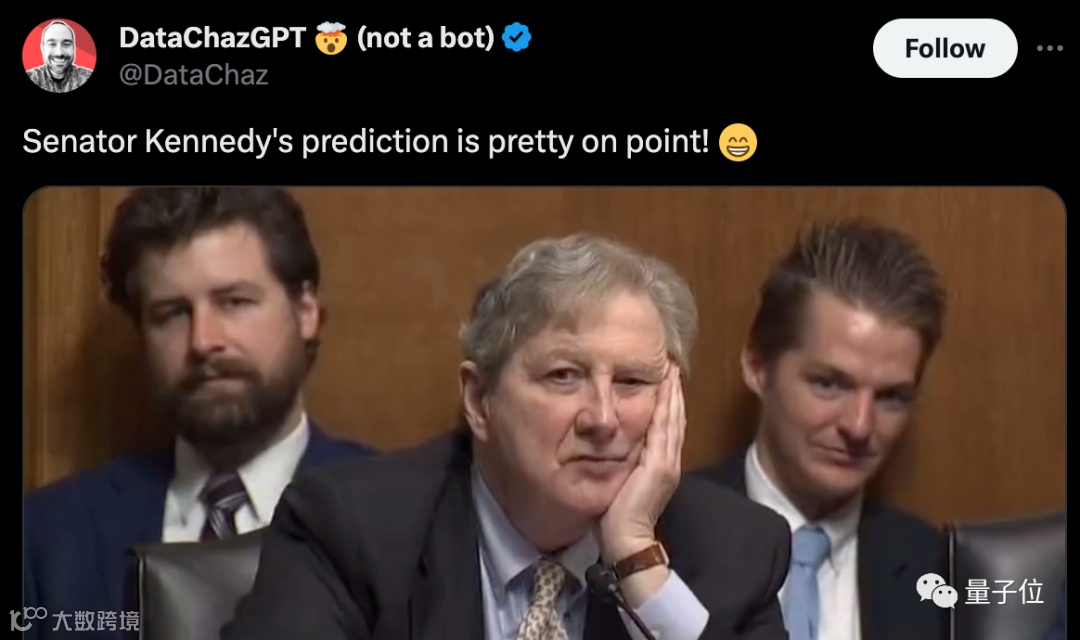Click the leopard print necktie

point(544,598)
